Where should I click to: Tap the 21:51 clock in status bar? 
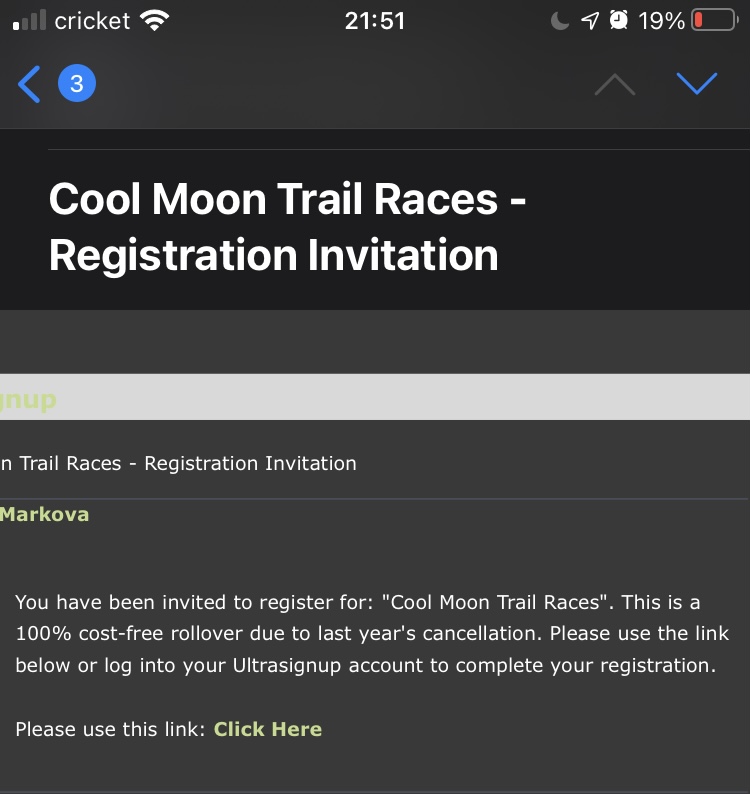pos(375,21)
